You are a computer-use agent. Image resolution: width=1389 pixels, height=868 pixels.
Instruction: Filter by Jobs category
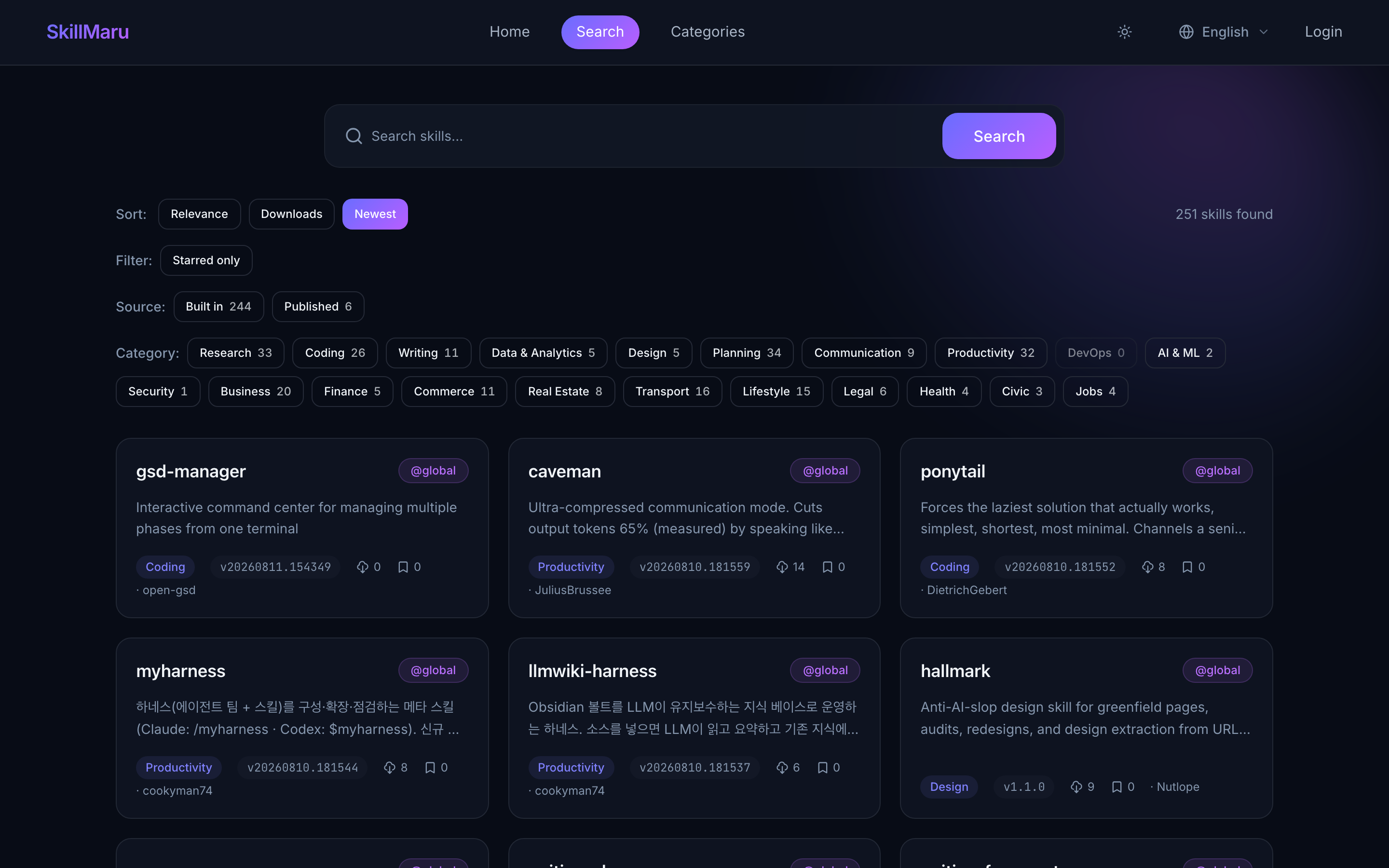[x=1096, y=392]
